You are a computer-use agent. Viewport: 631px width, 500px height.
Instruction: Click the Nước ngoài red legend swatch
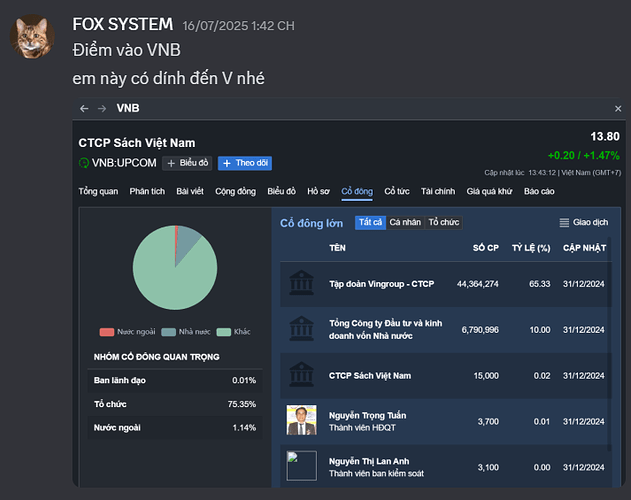(x=107, y=332)
